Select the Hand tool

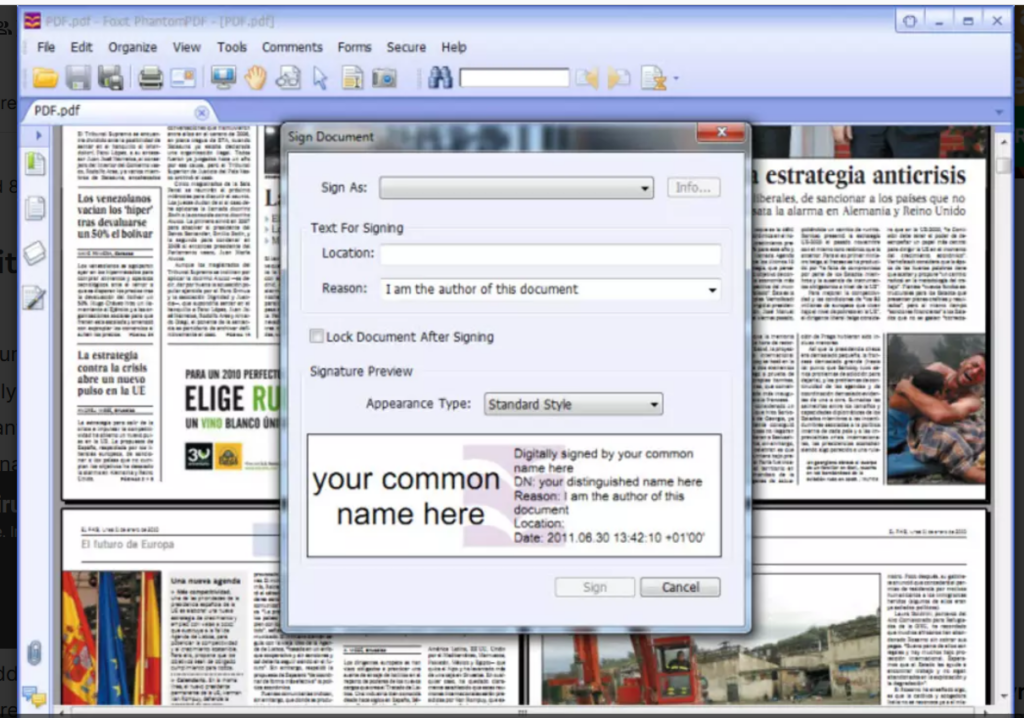[256, 78]
